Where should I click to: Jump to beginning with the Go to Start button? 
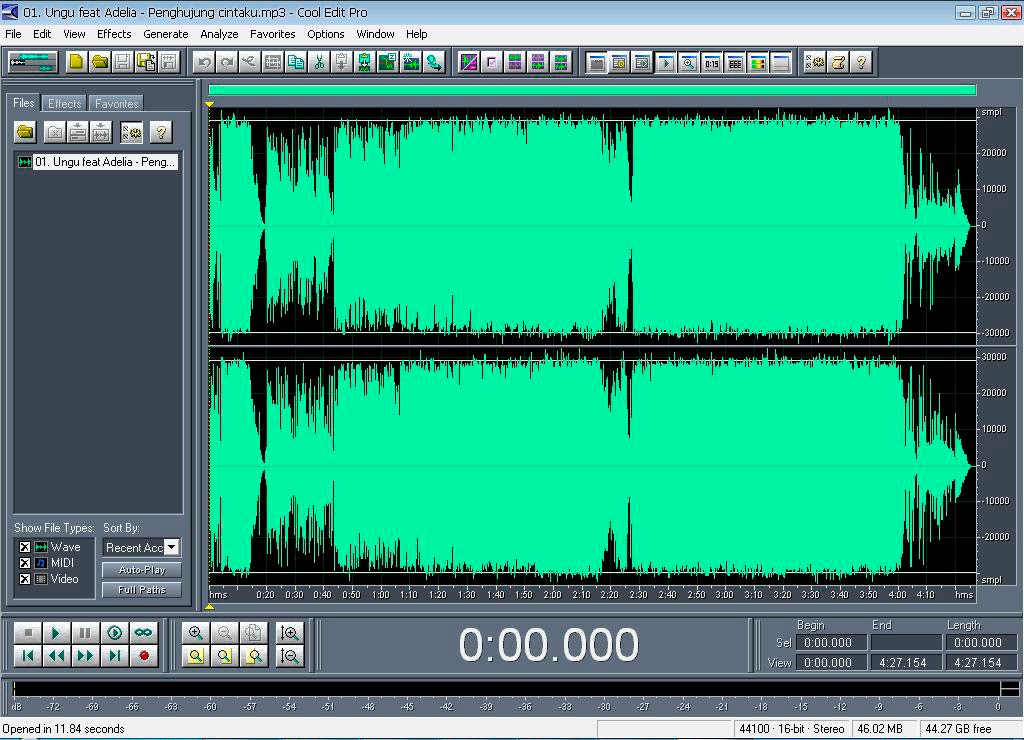[x=28, y=656]
